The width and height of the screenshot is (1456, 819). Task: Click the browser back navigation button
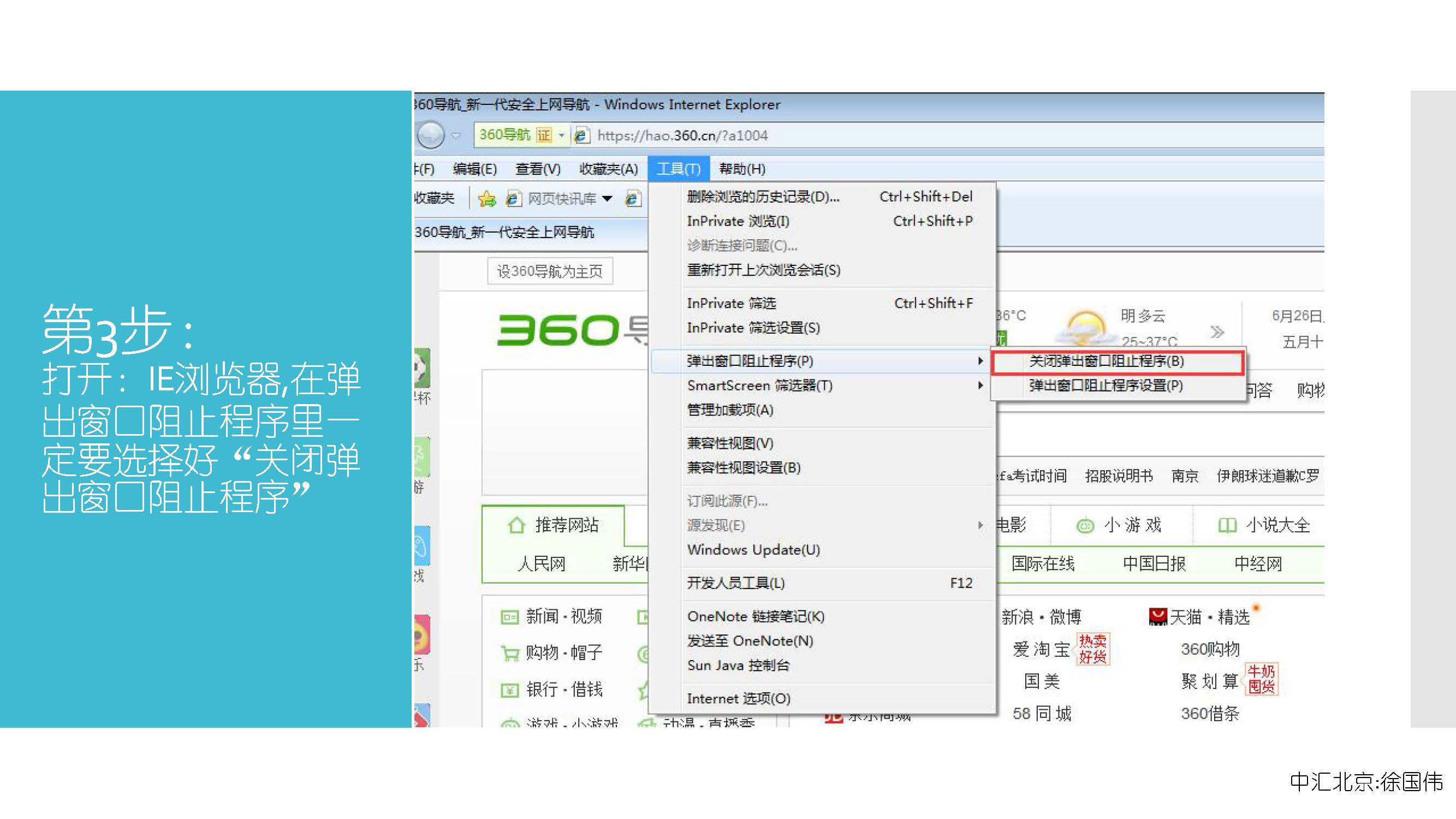click(431, 135)
